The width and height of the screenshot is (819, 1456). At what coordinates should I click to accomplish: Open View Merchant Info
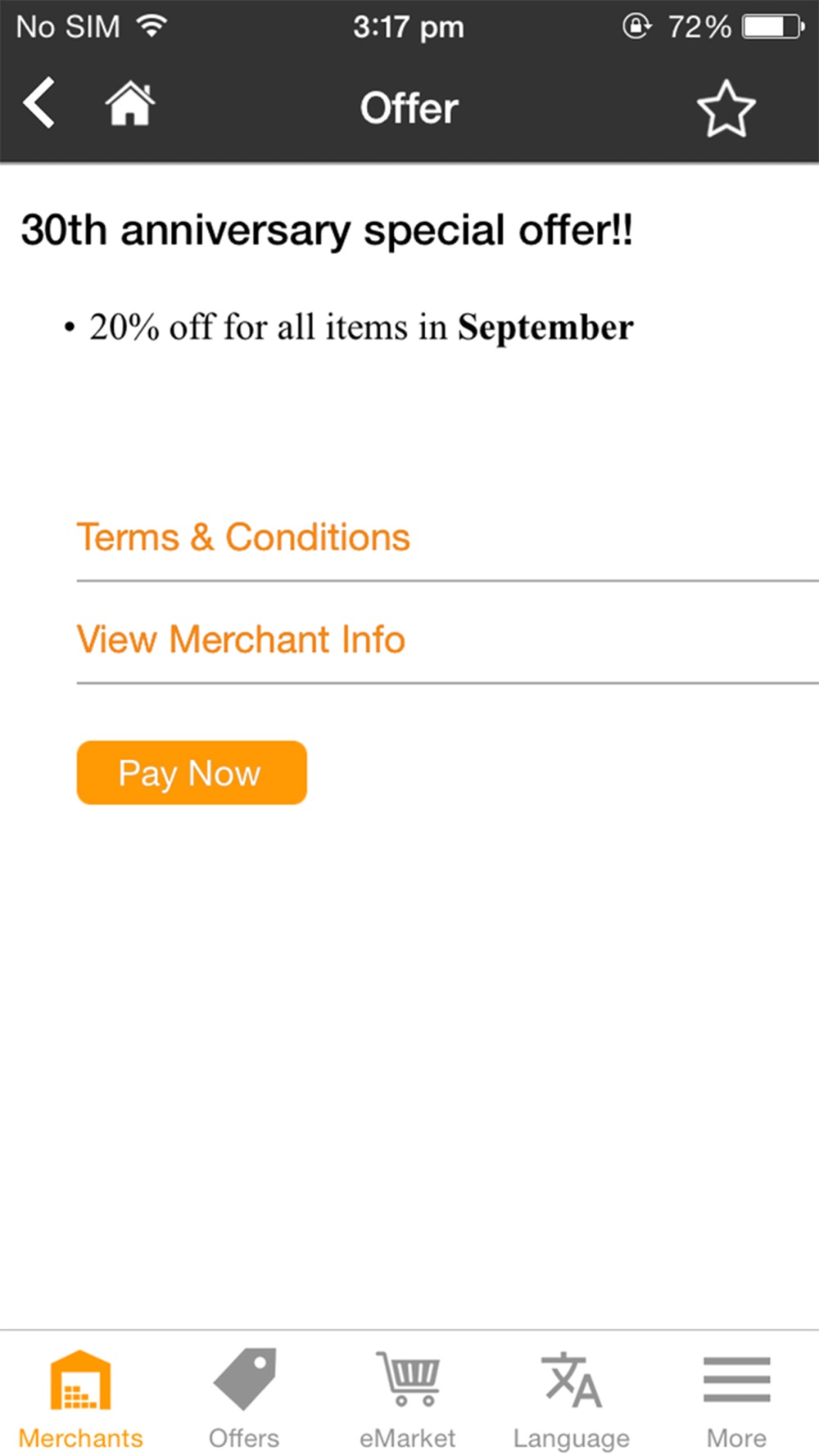(447, 640)
